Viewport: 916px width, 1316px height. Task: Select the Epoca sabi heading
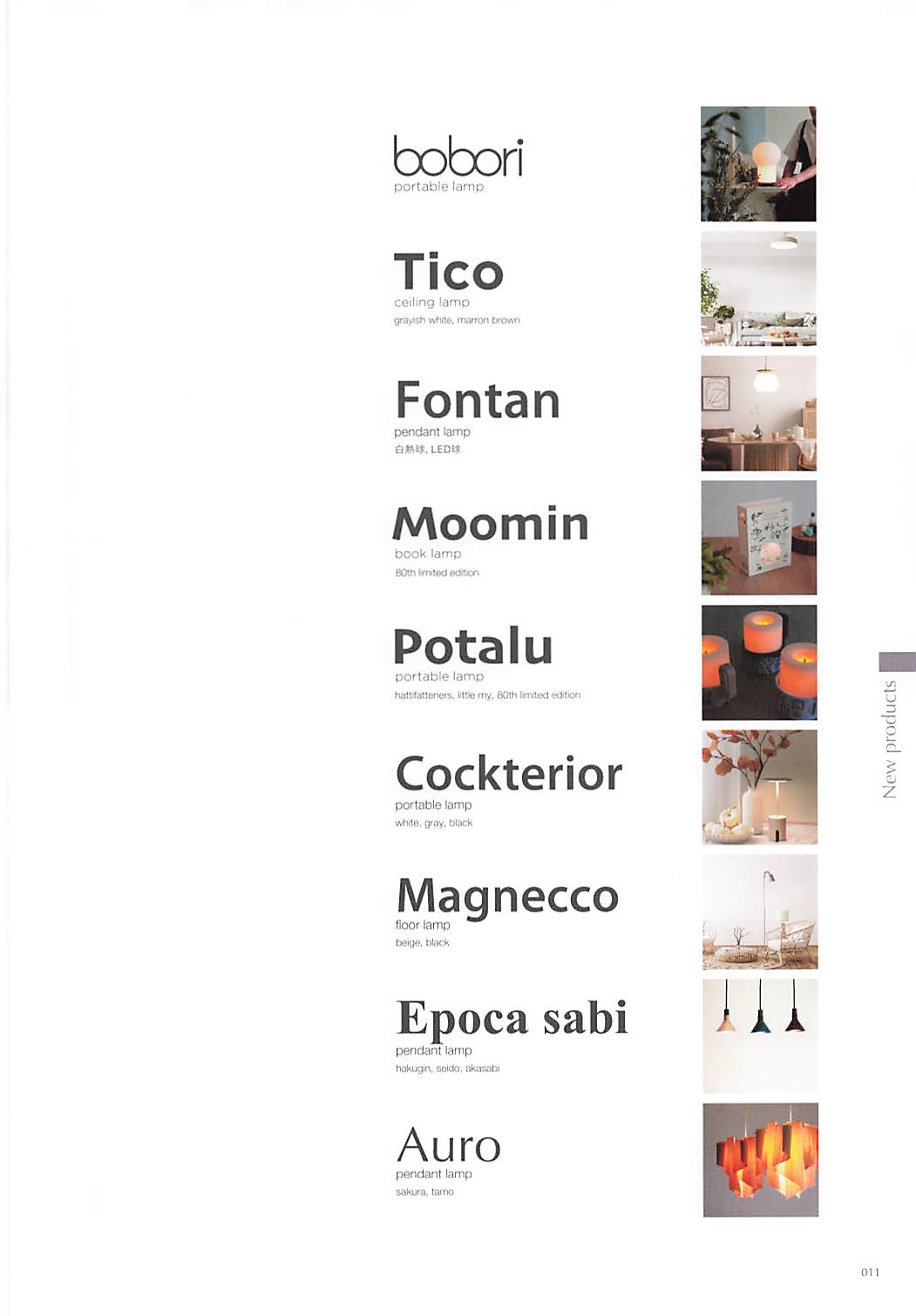[x=512, y=1019]
